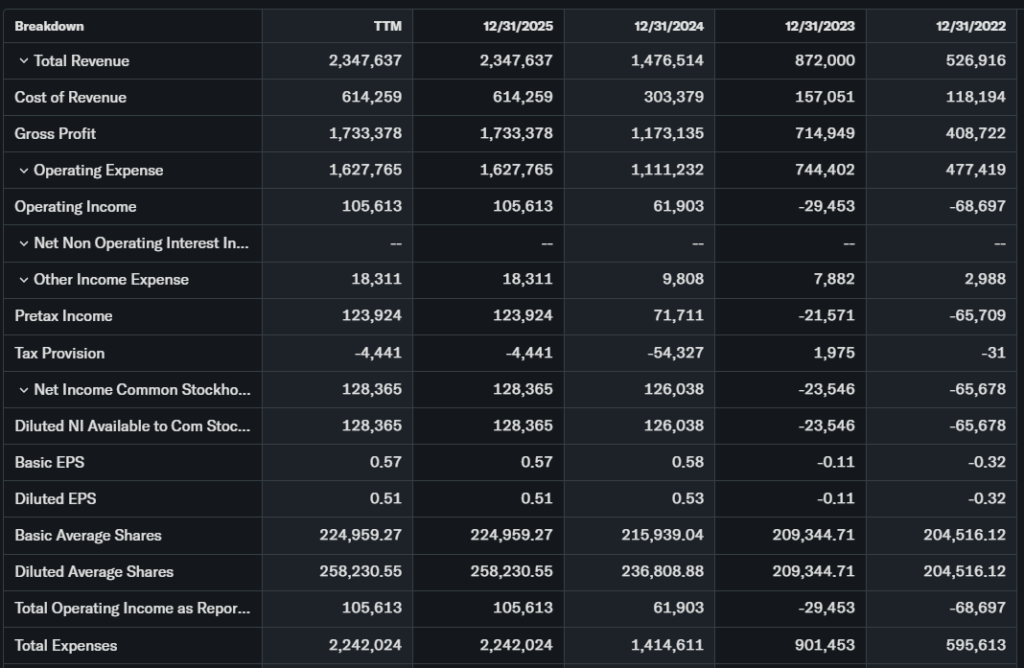Expand the Other Income Expense chevron
This screenshot has height=668, width=1024.
point(23,280)
